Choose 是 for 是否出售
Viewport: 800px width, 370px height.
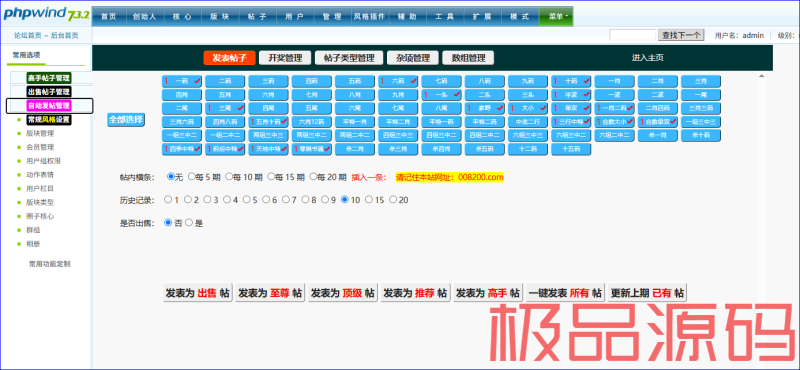(189, 223)
